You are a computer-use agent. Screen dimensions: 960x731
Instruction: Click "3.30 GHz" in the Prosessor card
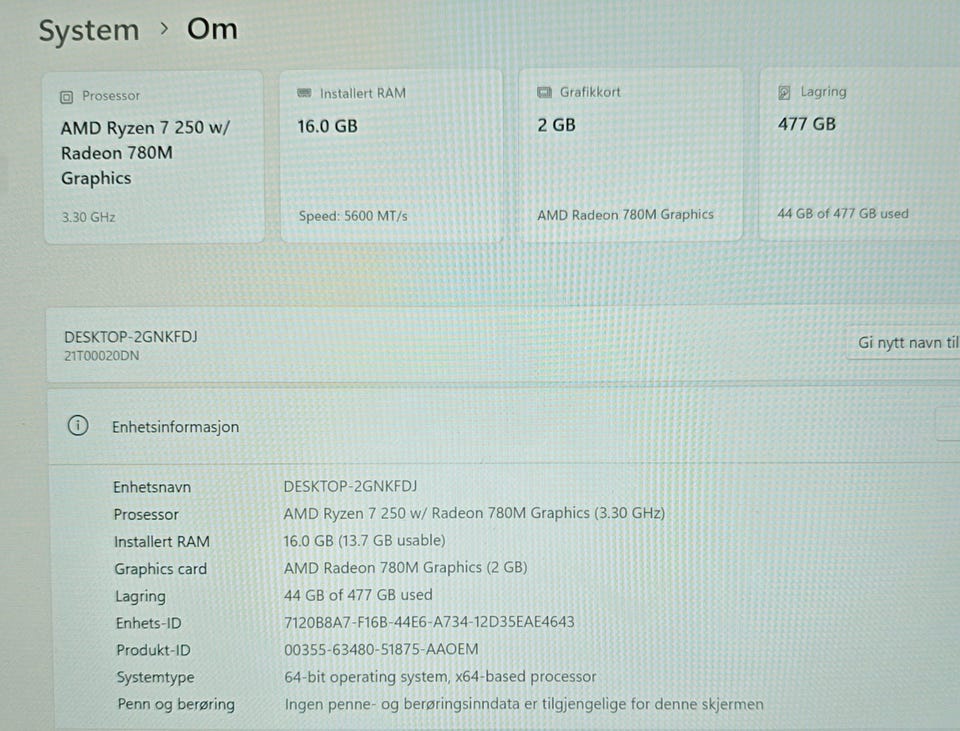point(89,217)
